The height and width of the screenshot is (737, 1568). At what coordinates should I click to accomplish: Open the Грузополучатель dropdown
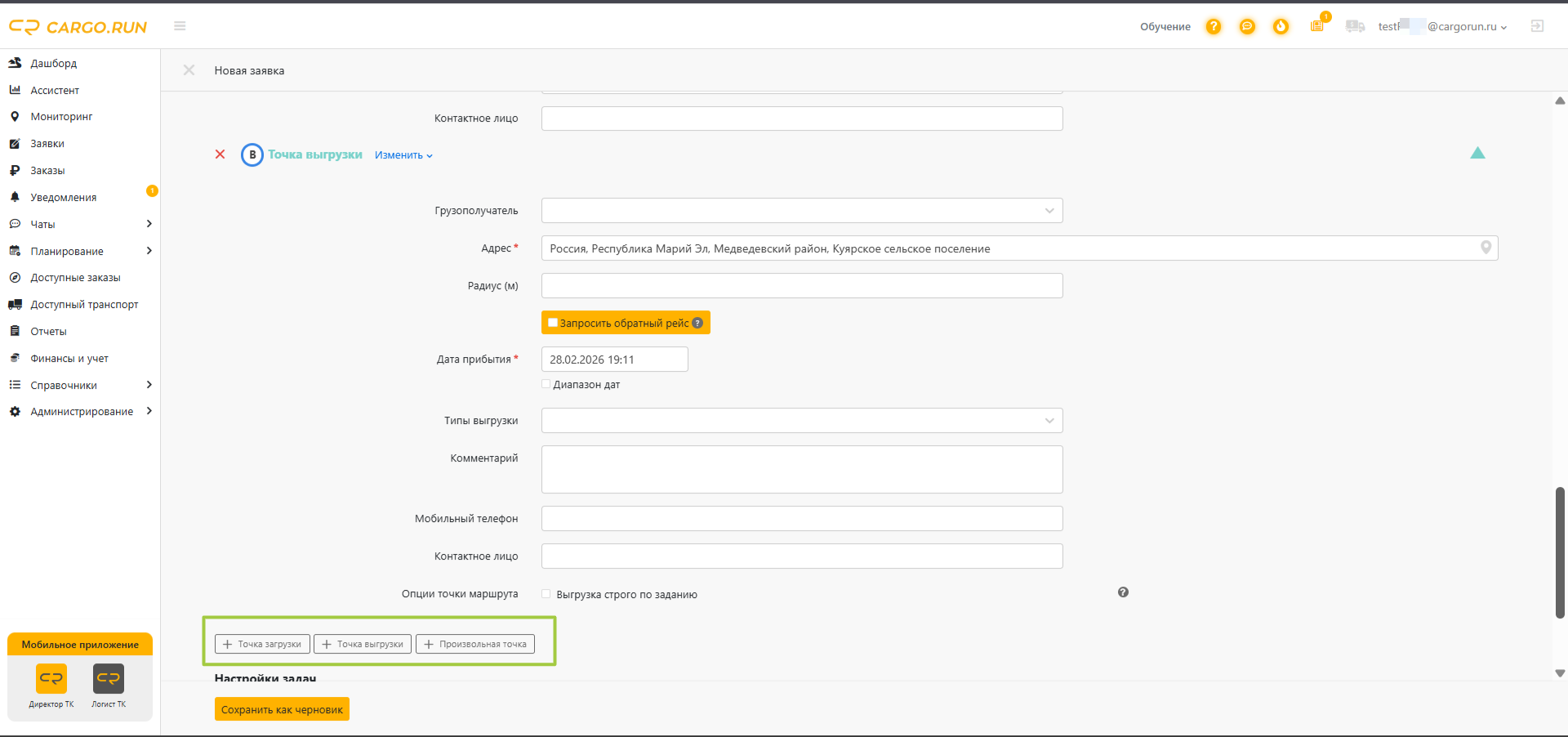pyautogui.click(x=802, y=211)
